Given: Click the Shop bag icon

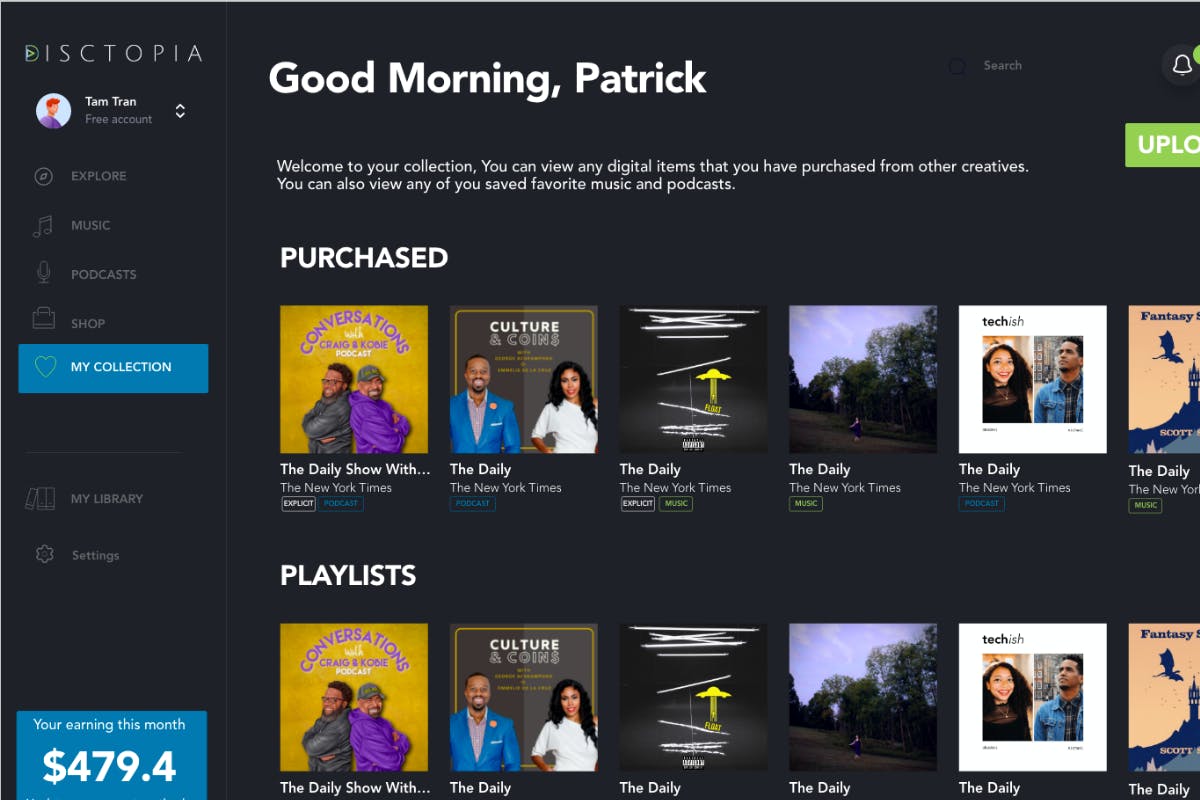Looking at the screenshot, I should 43,320.
